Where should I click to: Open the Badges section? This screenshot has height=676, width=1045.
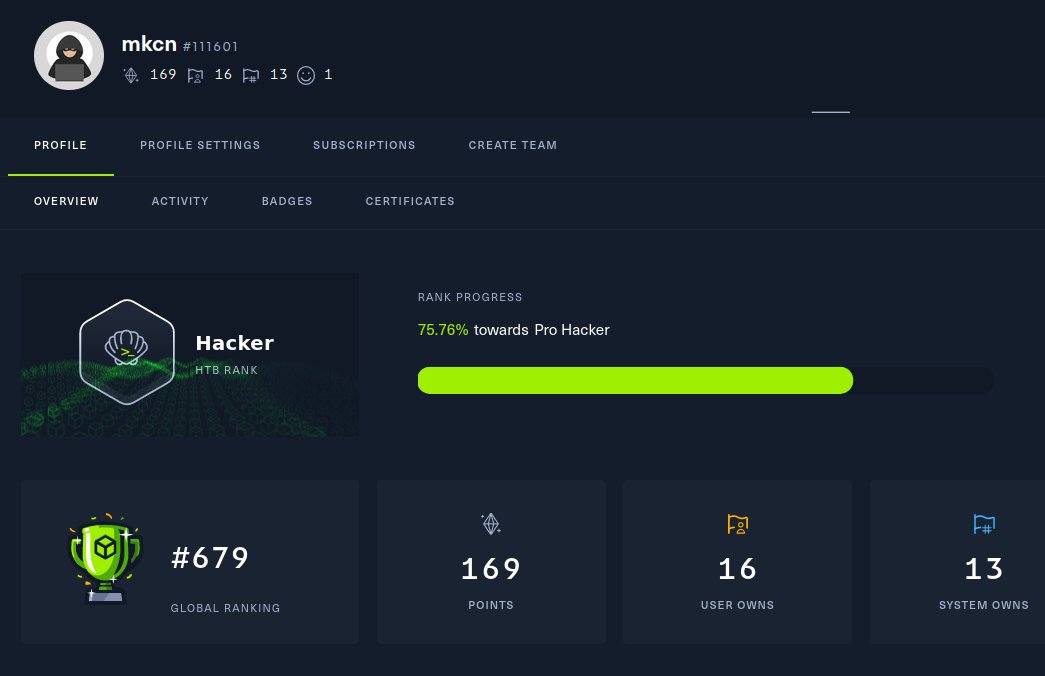point(287,201)
